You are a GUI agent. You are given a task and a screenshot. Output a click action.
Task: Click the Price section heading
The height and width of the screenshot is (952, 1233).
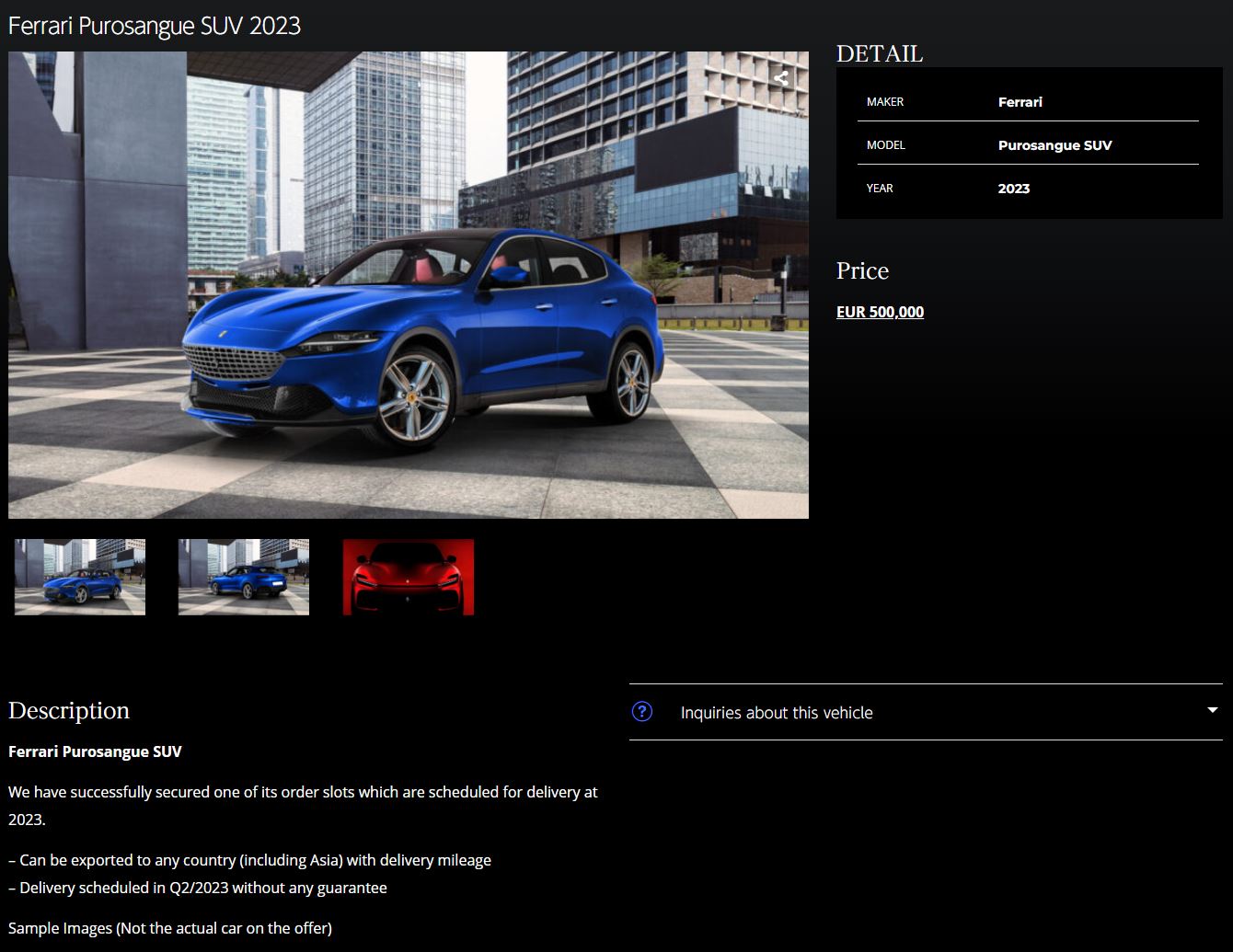pos(862,271)
